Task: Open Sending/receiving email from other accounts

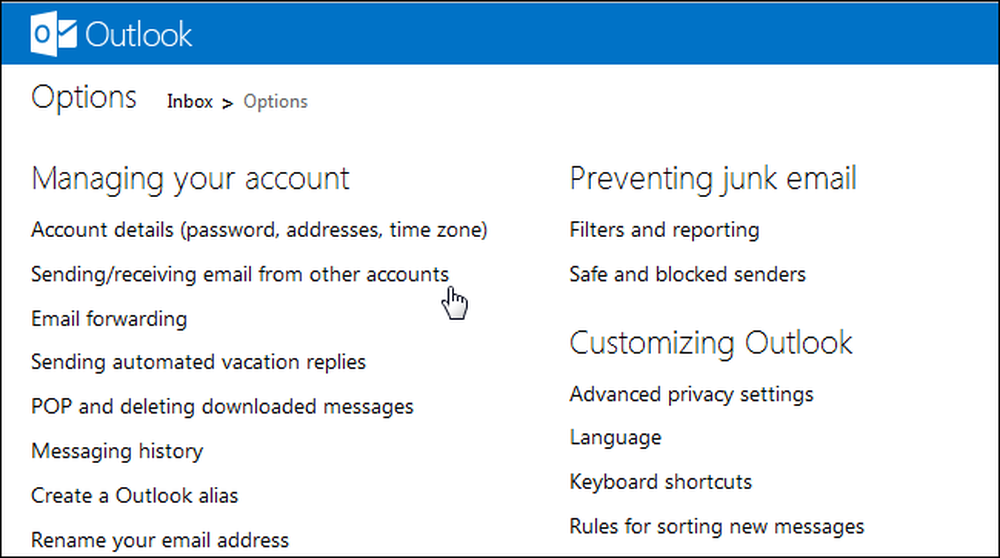Action: point(240,274)
